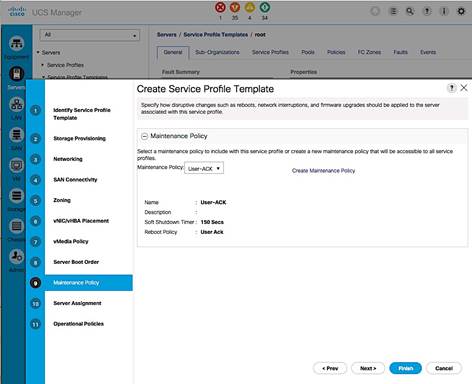472x384 pixels.
Task: Click the Prev button
Action: (x=330, y=368)
